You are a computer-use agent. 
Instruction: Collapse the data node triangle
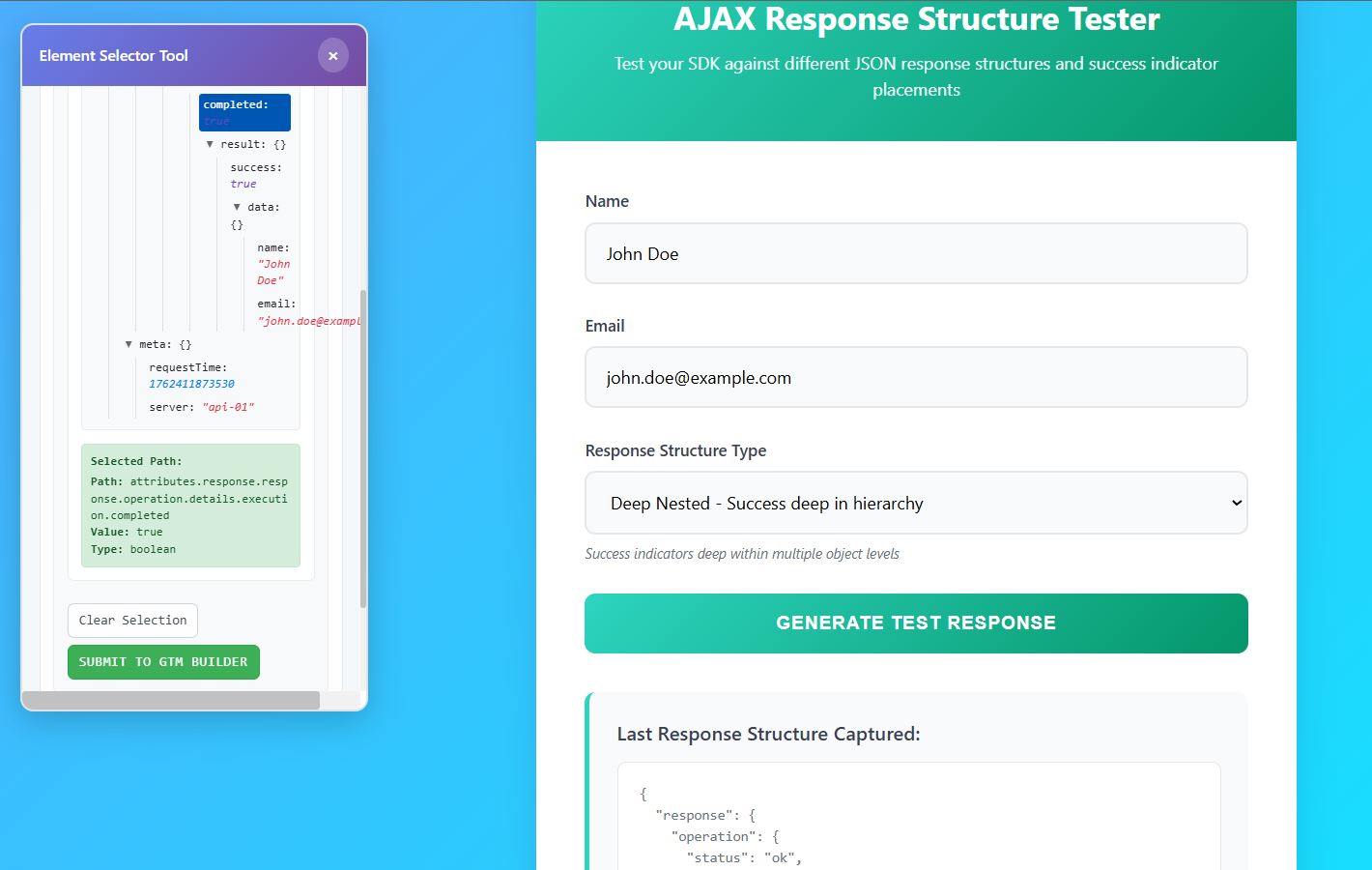tap(237, 207)
